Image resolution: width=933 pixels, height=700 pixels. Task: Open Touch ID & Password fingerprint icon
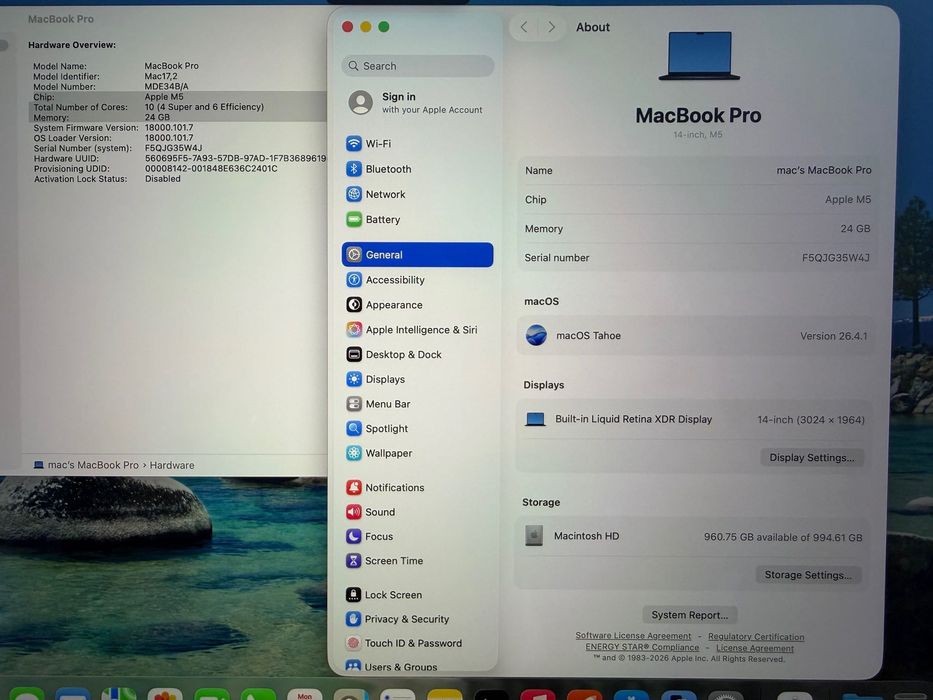tap(353, 643)
